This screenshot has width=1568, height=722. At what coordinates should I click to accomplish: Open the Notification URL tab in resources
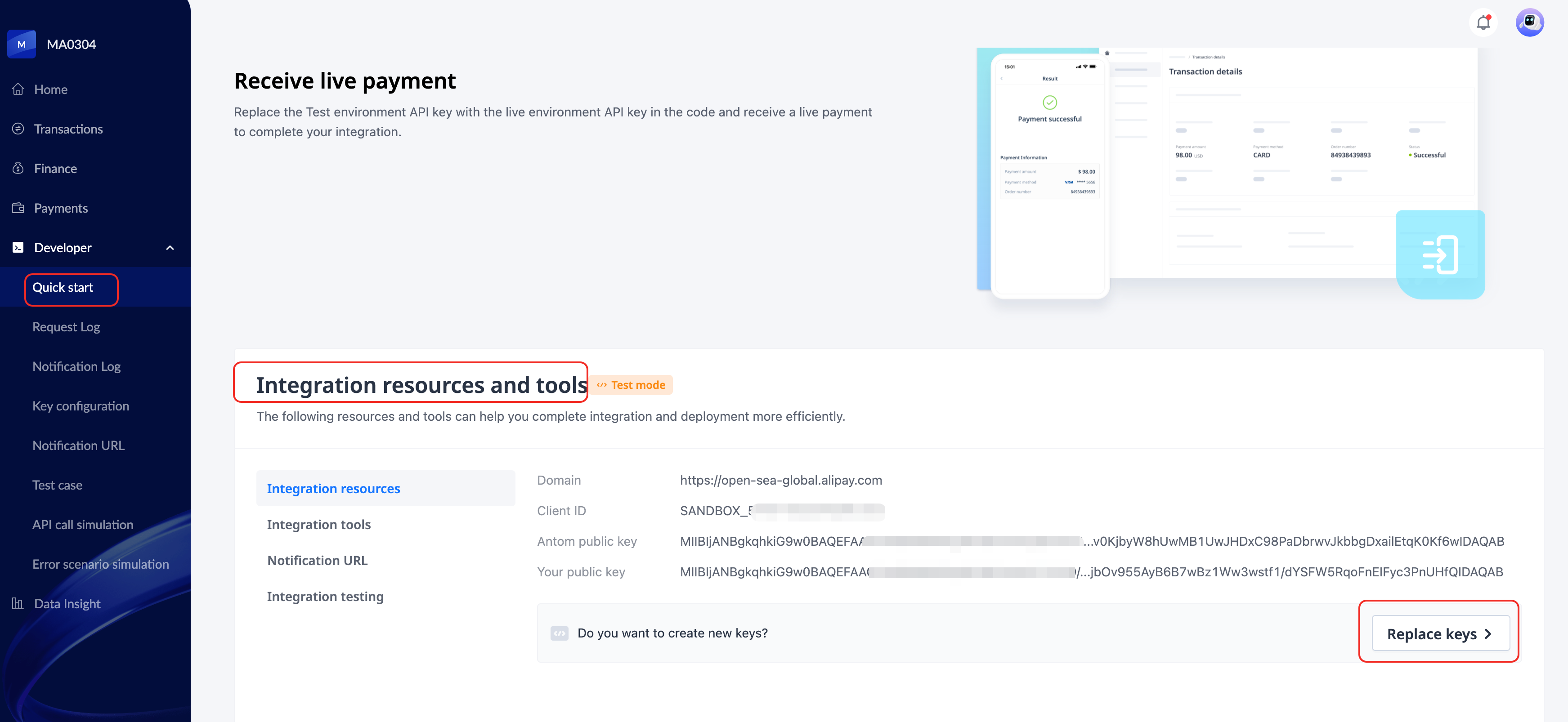(x=317, y=560)
